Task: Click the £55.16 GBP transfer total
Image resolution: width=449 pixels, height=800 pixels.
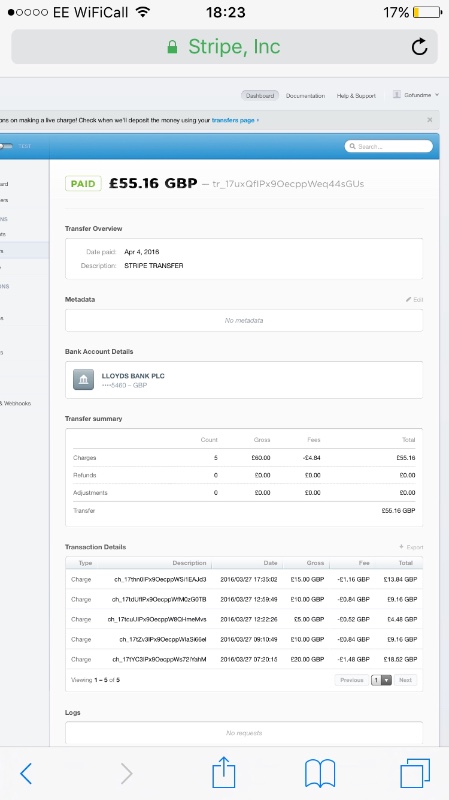Action: coord(398,511)
